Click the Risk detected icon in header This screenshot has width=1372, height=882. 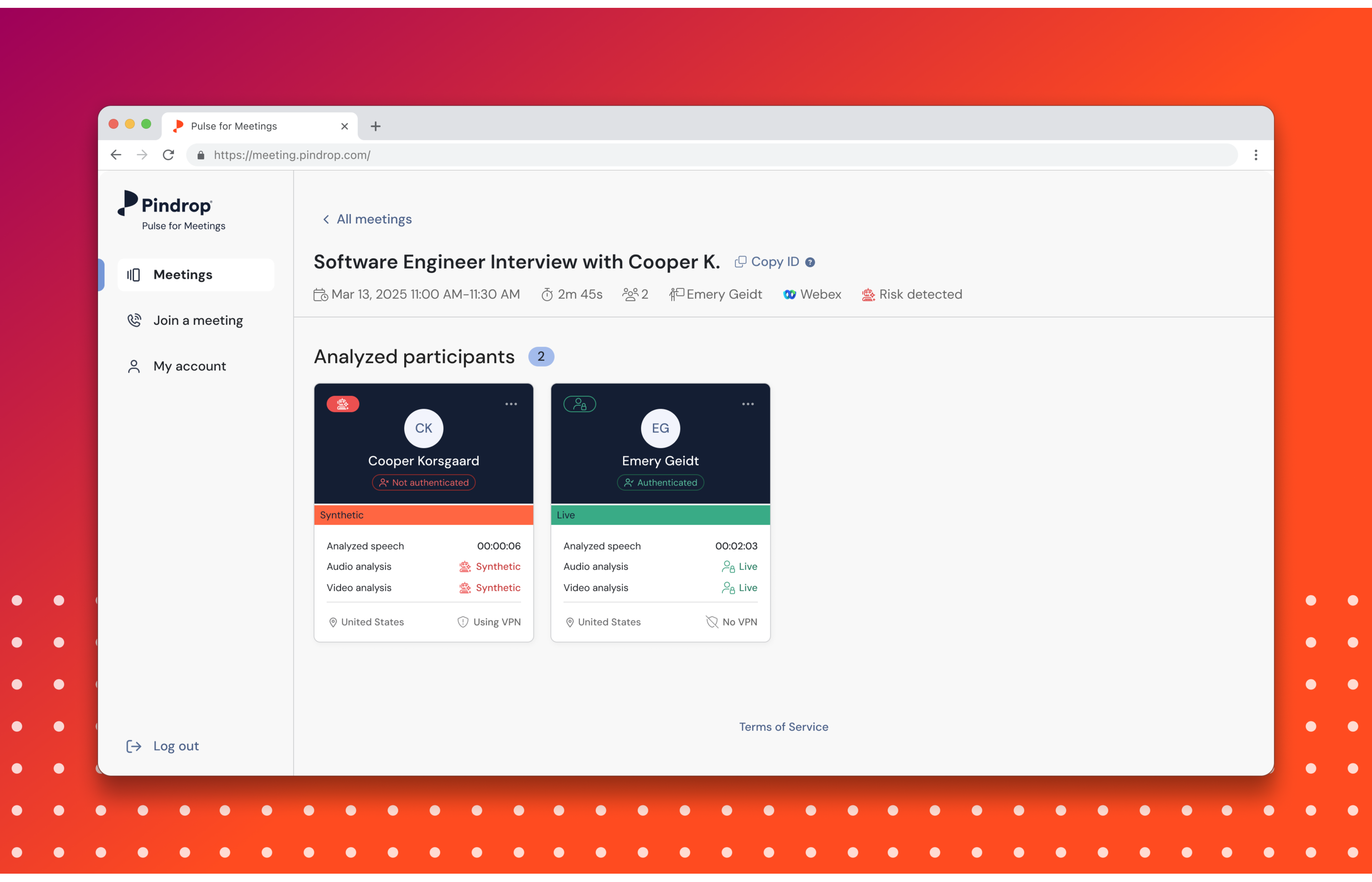point(868,294)
